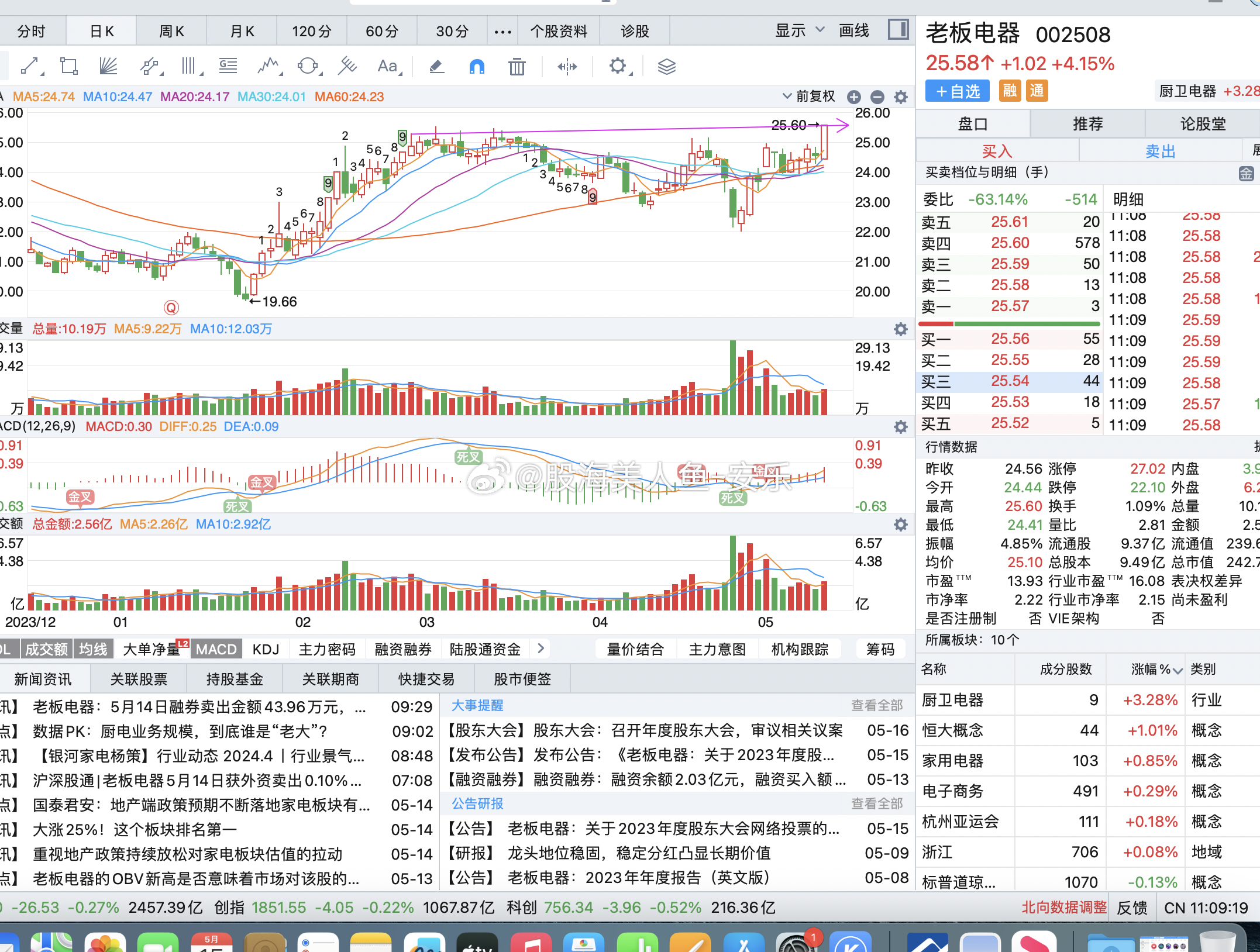The image size is (1260, 952).
Task: Click the 卖出 sell button
Action: pyautogui.click(x=1160, y=151)
